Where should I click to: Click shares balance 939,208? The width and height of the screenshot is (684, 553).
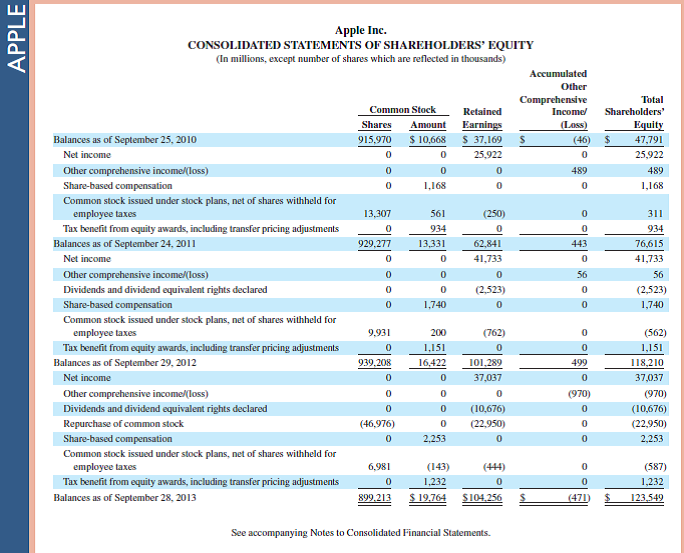coord(375,362)
